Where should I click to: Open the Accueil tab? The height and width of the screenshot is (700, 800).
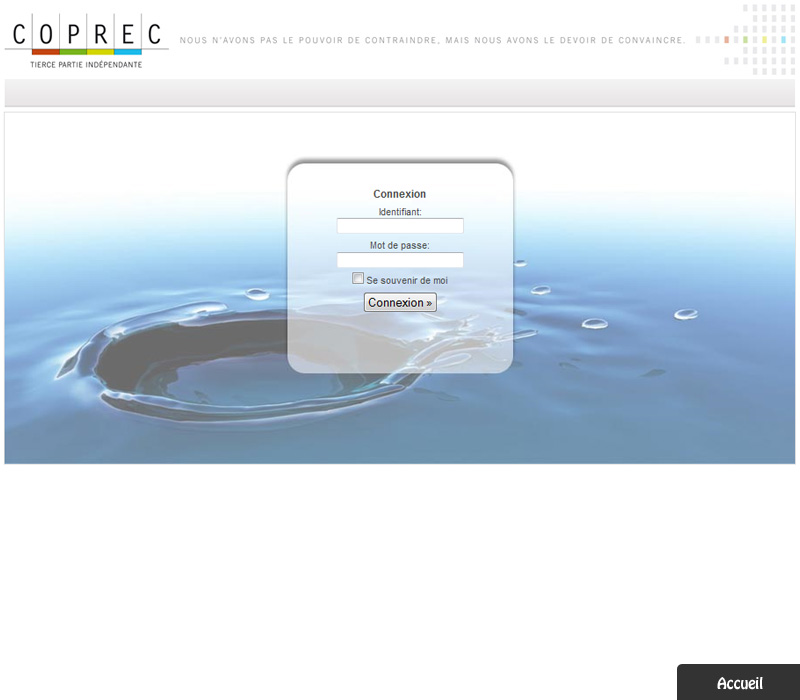coord(739,683)
